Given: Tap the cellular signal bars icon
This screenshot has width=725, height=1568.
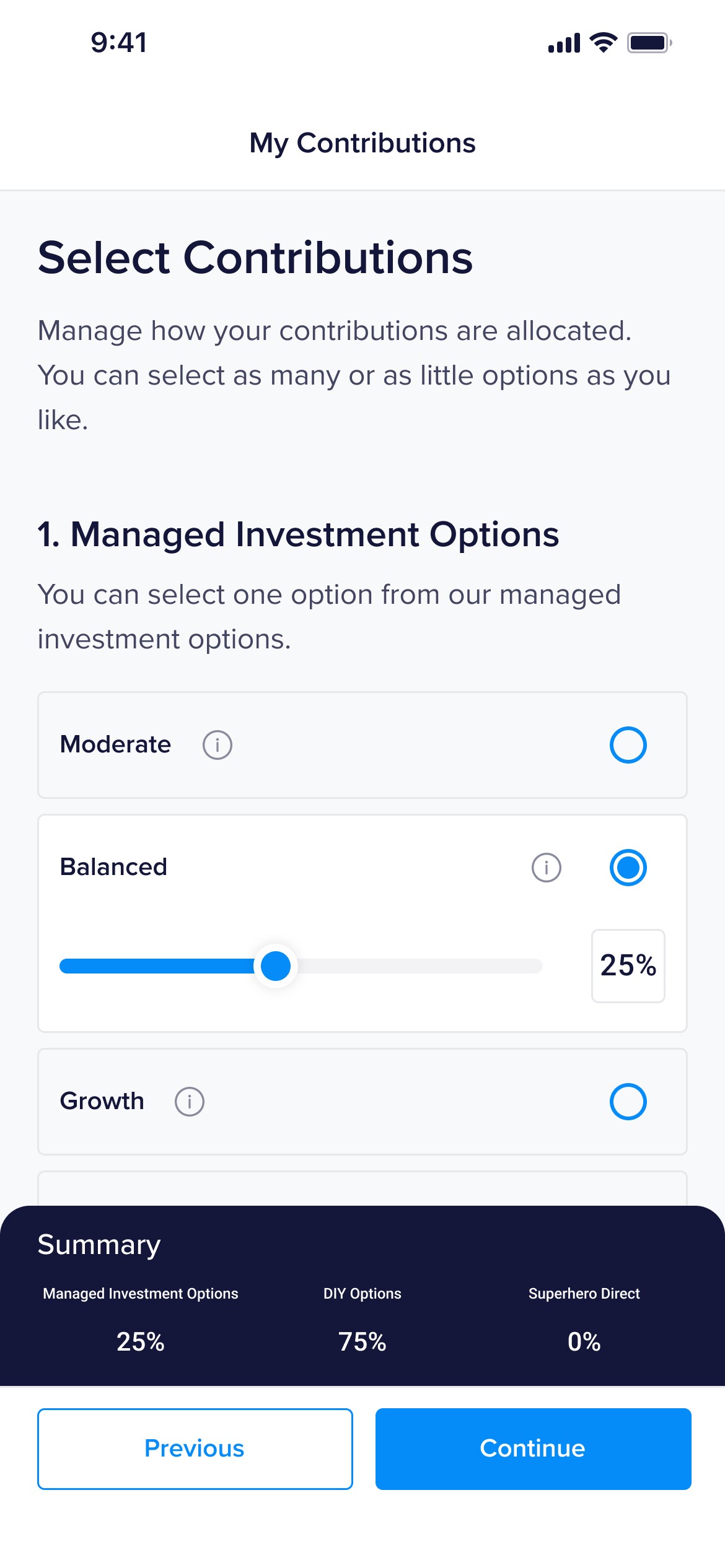Looking at the screenshot, I should tap(564, 43).
